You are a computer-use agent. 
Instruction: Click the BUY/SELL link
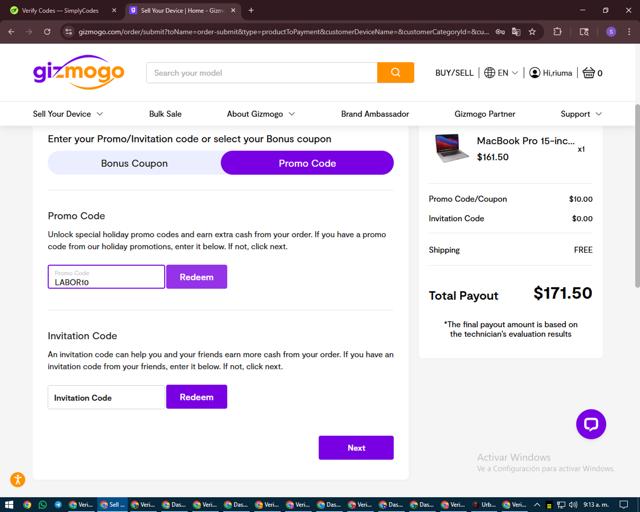[x=454, y=73]
